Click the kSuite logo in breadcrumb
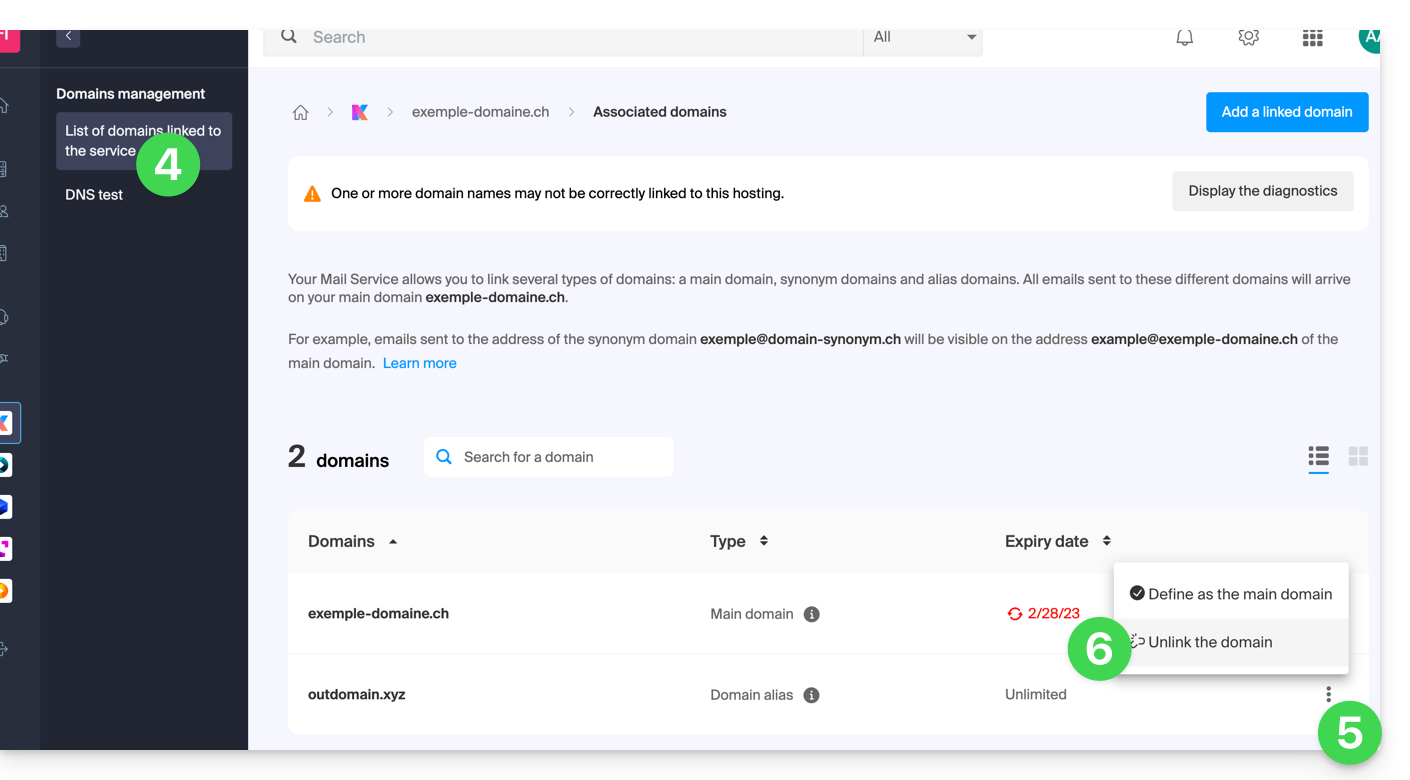 tap(360, 112)
